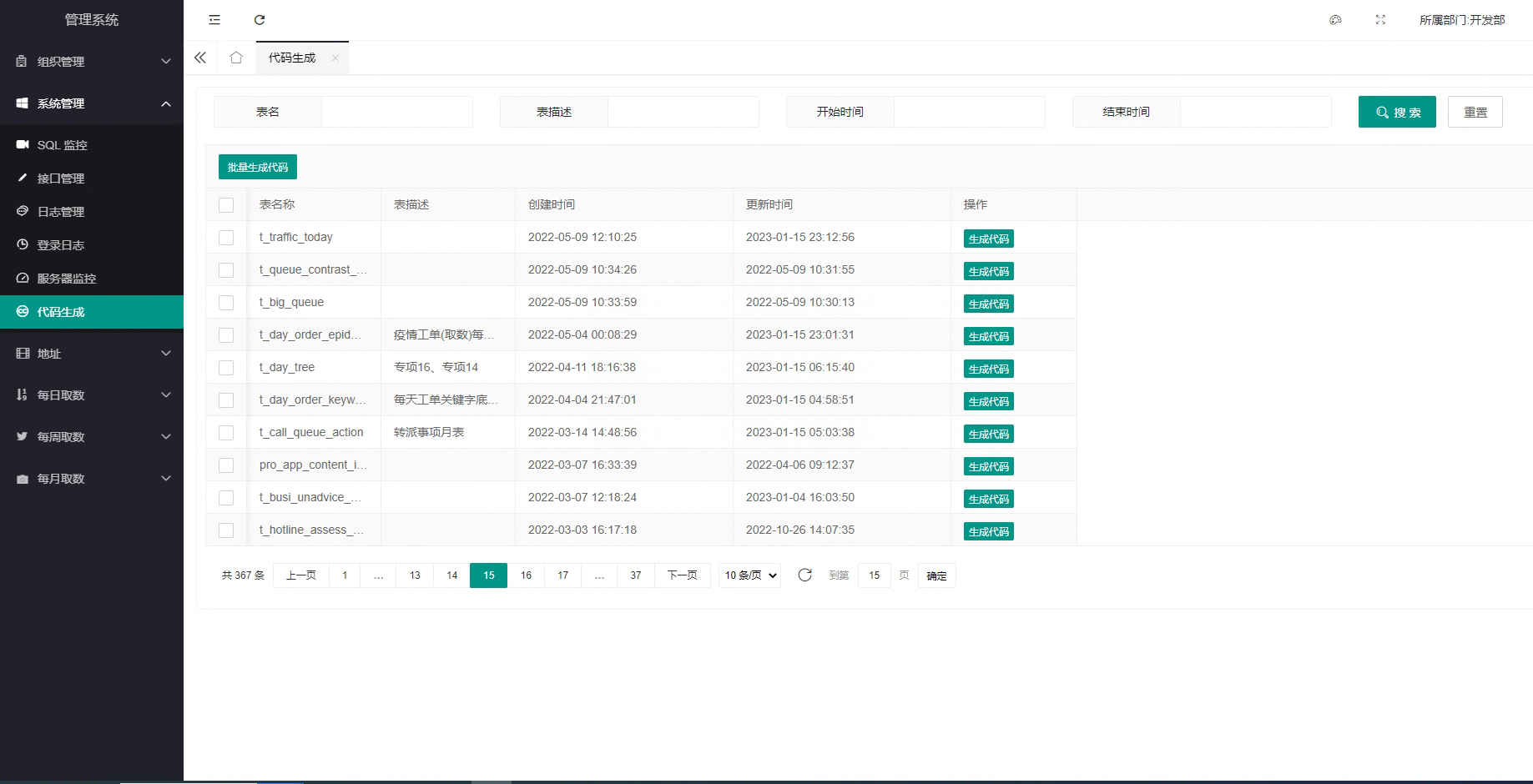Viewport: 1533px width, 784px height.
Task: Click the 所属部门:开发部 label
Action: coord(1462,20)
